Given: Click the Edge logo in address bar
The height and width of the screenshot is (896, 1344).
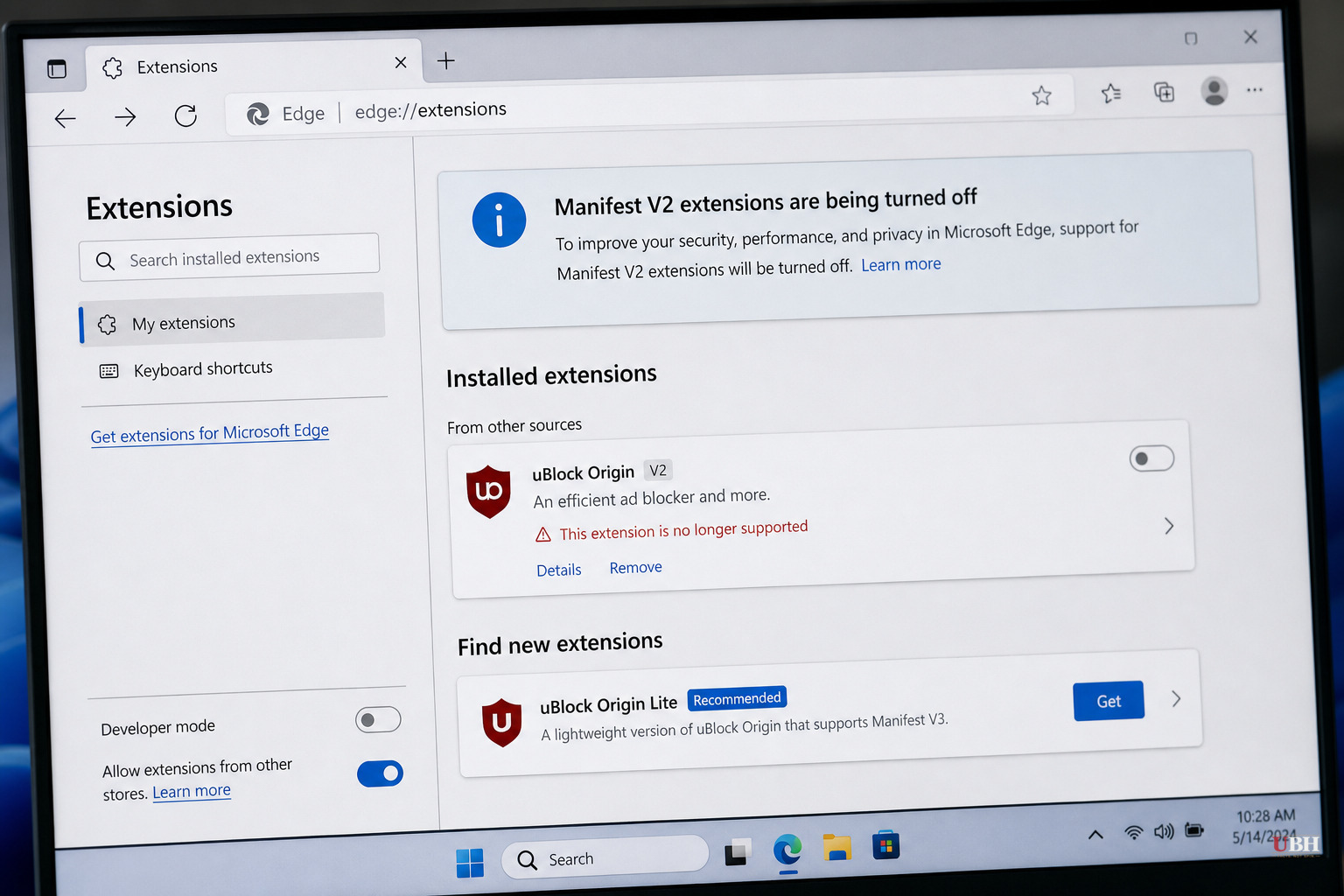Looking at the screenshot, I should 258,114.
